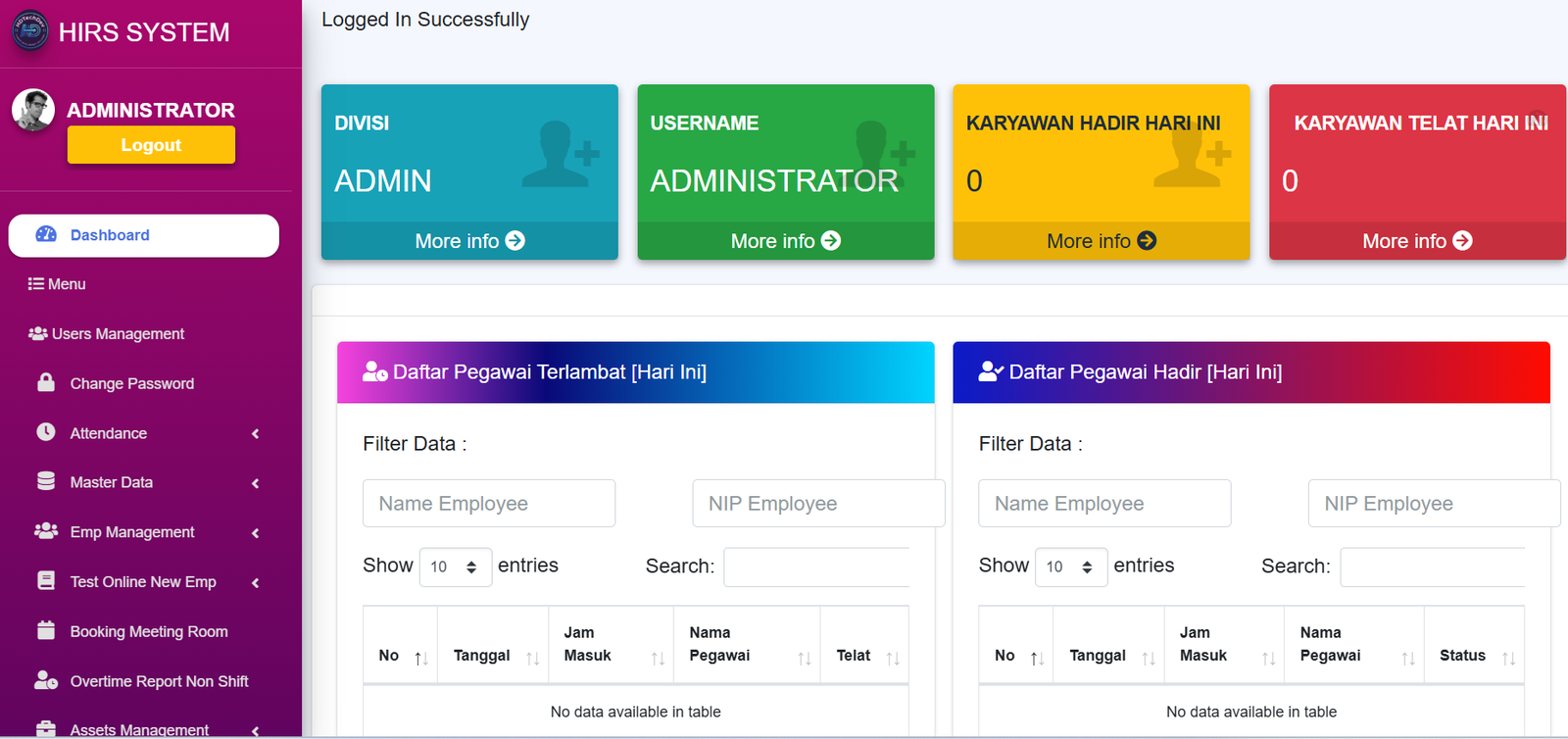
Task: Open entries dropdown in Hadir panel
Action: click(1071, 567)
